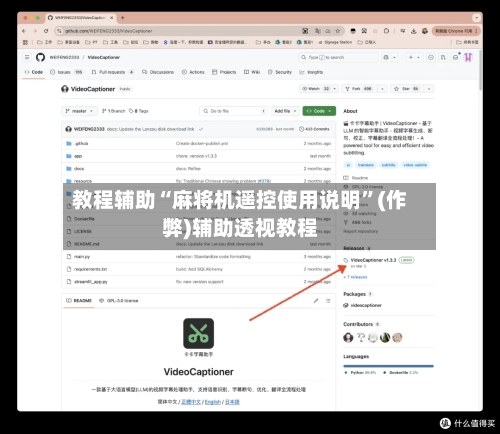Edit README with the pencil icon
500x434 pixels.
pos(316,301)
